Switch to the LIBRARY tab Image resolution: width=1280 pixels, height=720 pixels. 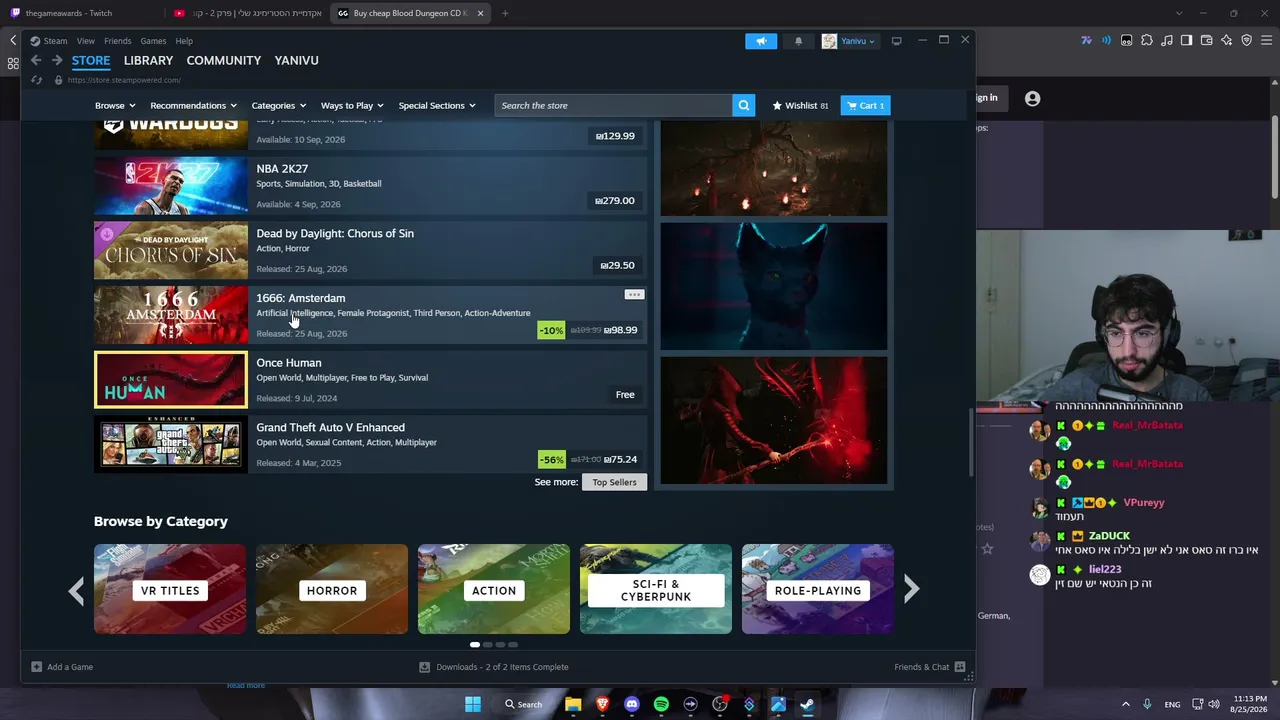tap(148, 60)
